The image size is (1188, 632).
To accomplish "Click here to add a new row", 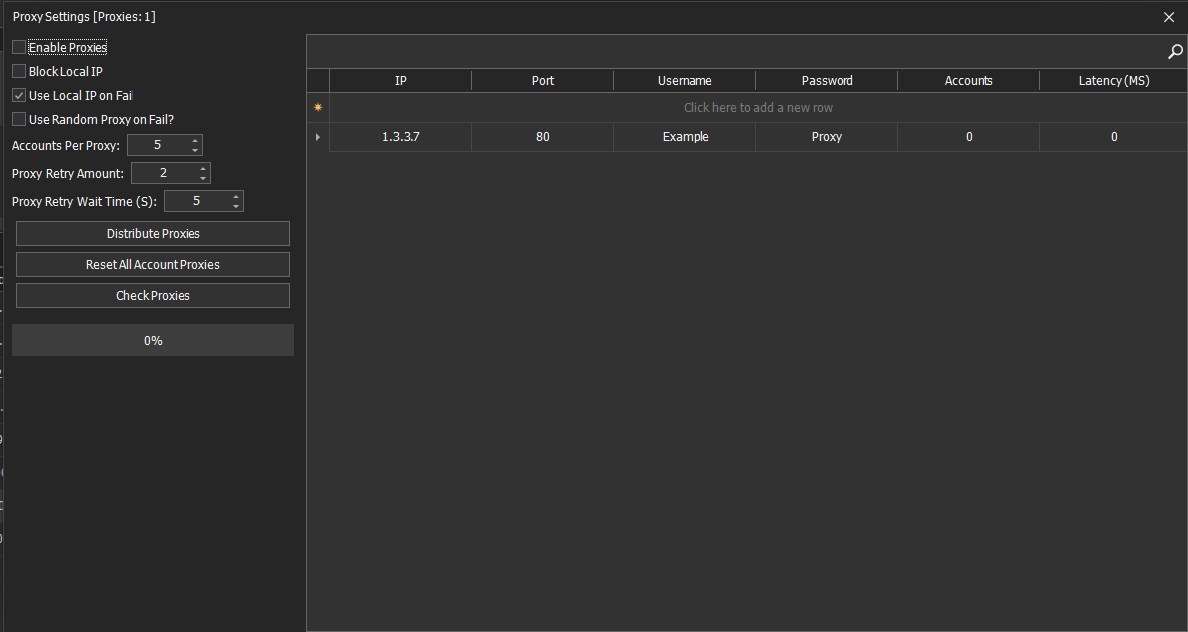I will pyautogui.click(x=758, y=107).
